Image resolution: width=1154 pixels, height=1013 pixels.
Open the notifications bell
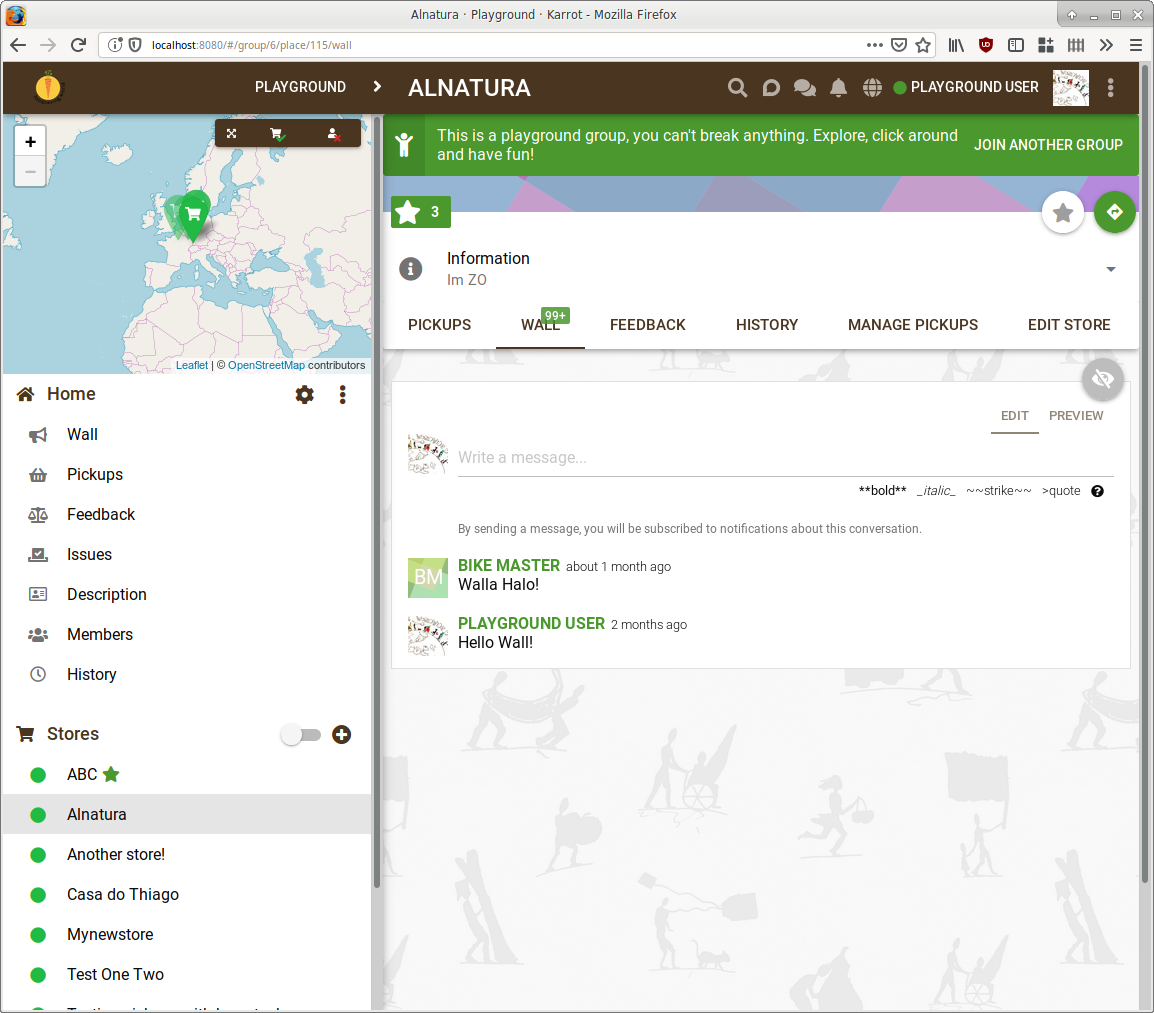[x=838, y=88]
